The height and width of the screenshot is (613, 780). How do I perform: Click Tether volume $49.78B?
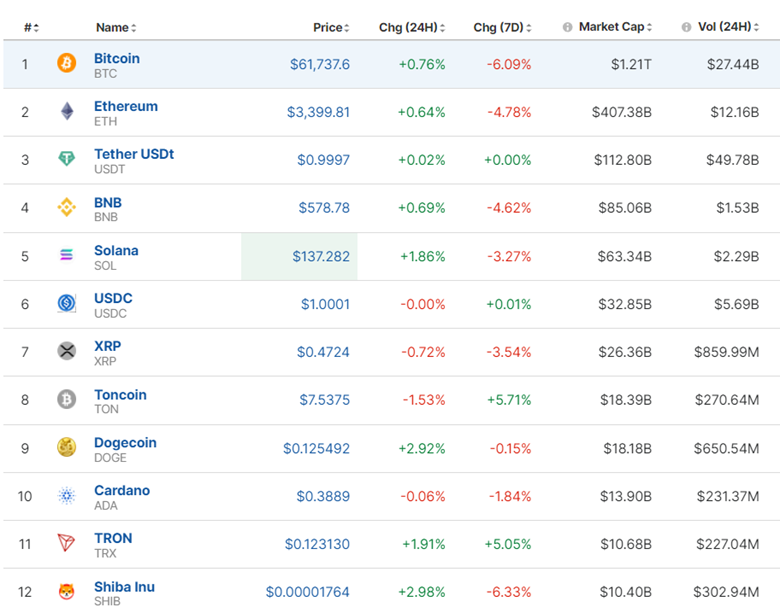coord(733,160)
